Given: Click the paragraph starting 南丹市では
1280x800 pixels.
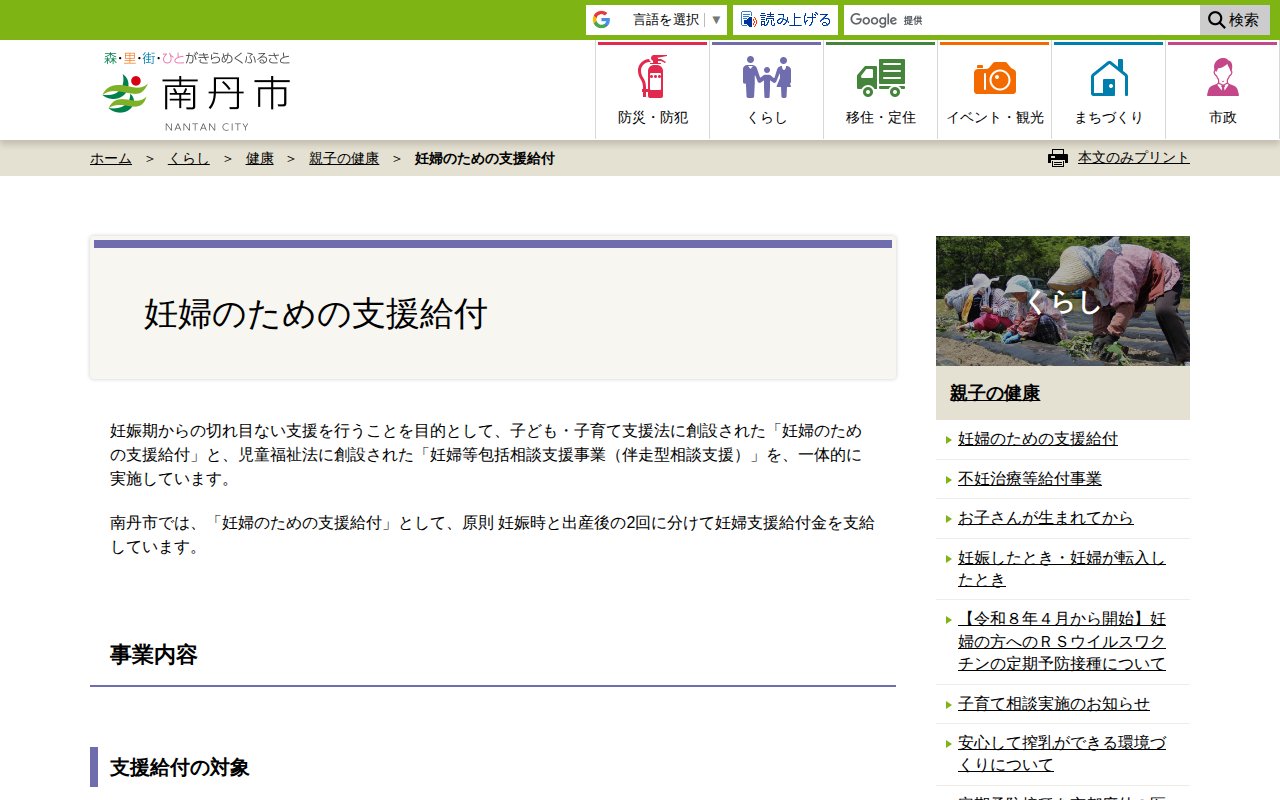Looking at the screenshot, I should pos(493,535).
